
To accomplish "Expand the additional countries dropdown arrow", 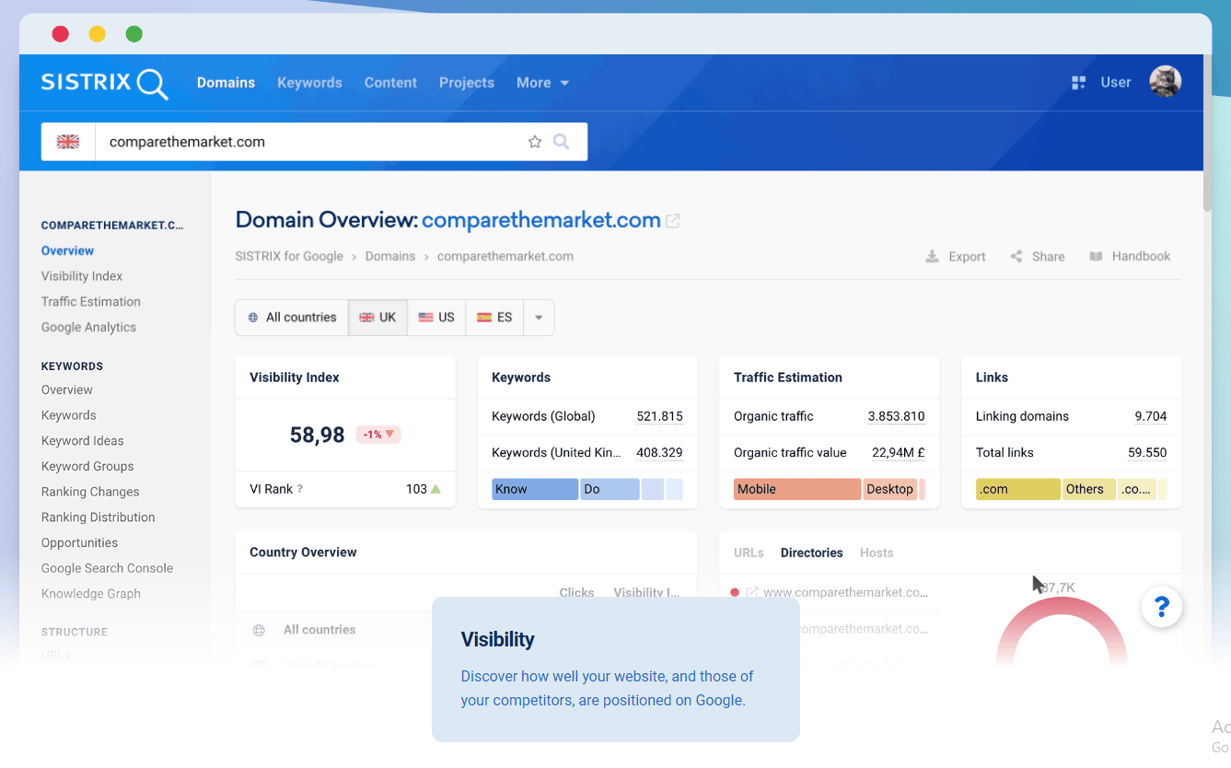I will click(x=538, y=318).
